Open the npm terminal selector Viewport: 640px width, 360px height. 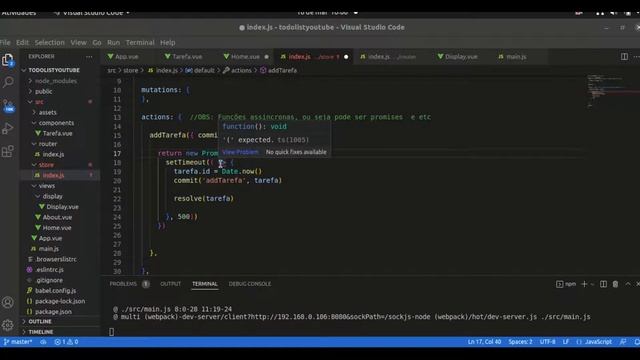click(566, 284)
